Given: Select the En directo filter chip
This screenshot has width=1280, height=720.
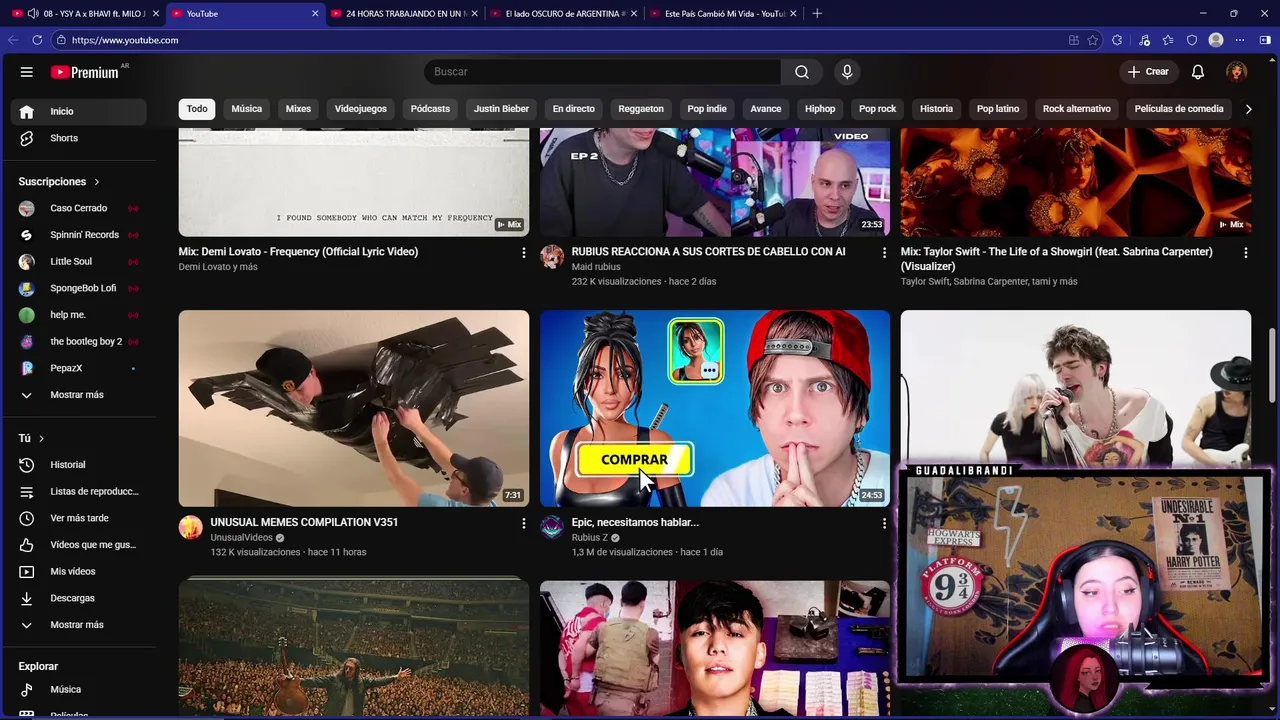Looking at the screenshot, I should (574, 109).
